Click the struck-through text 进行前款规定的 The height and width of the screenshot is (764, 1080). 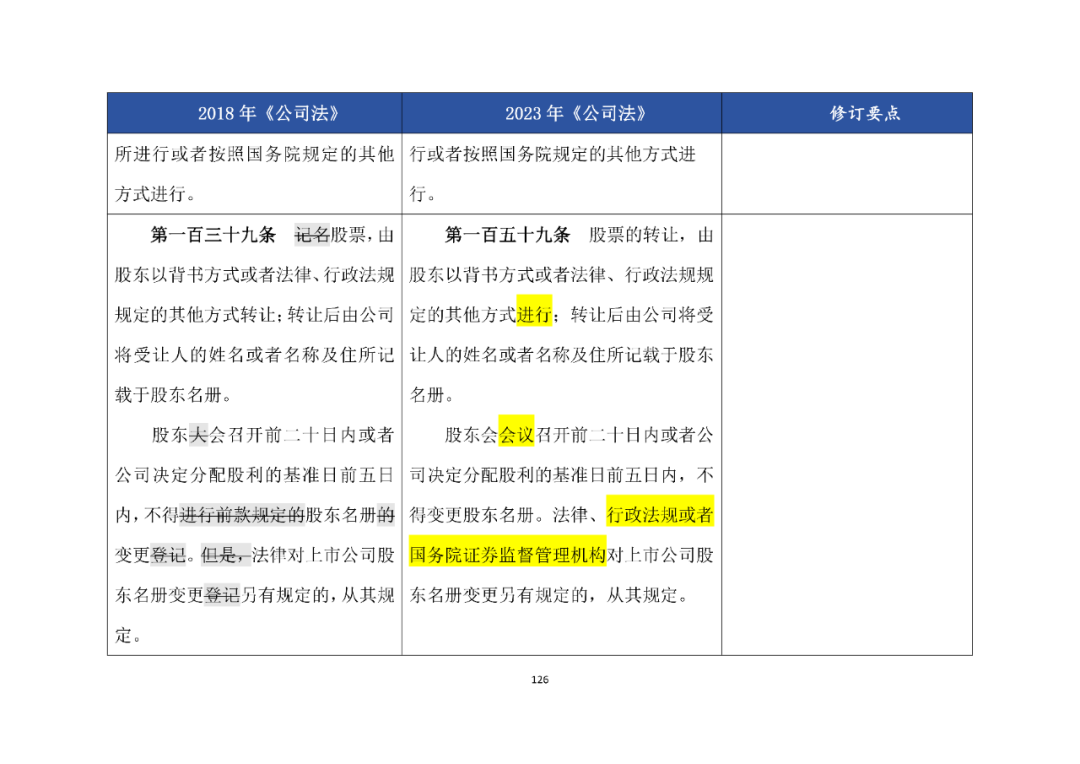(x=242, y=515)
